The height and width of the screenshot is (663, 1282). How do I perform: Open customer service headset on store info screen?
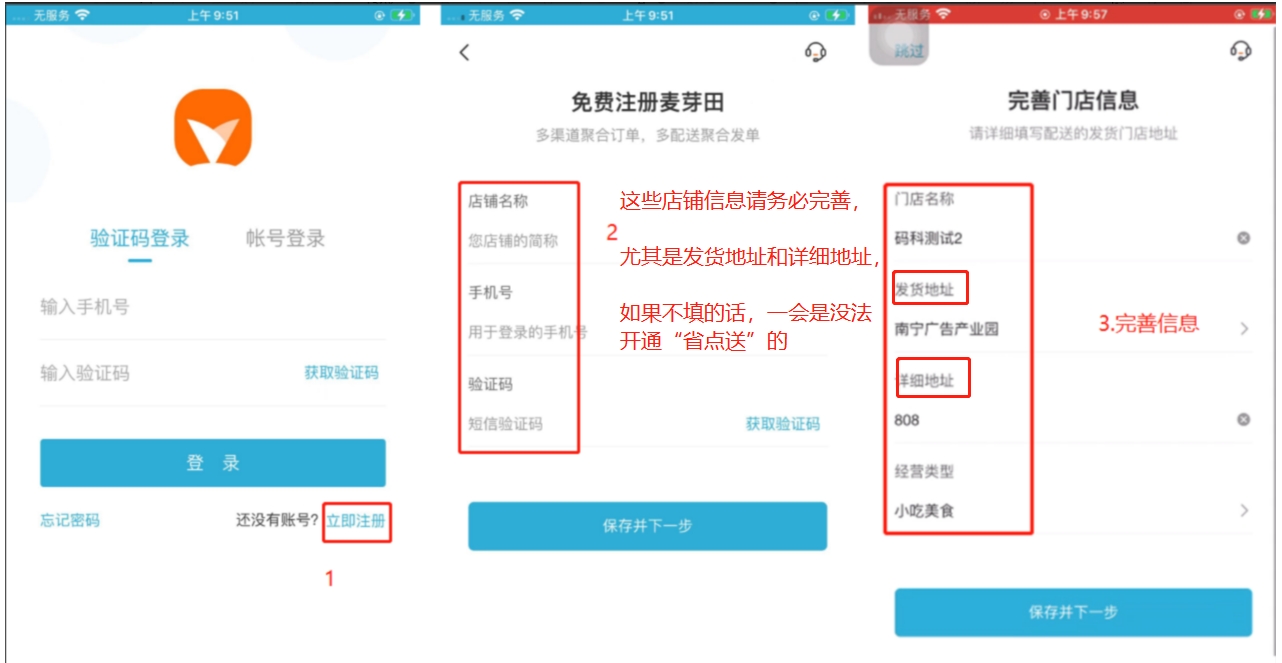[x=1241, y=51]
